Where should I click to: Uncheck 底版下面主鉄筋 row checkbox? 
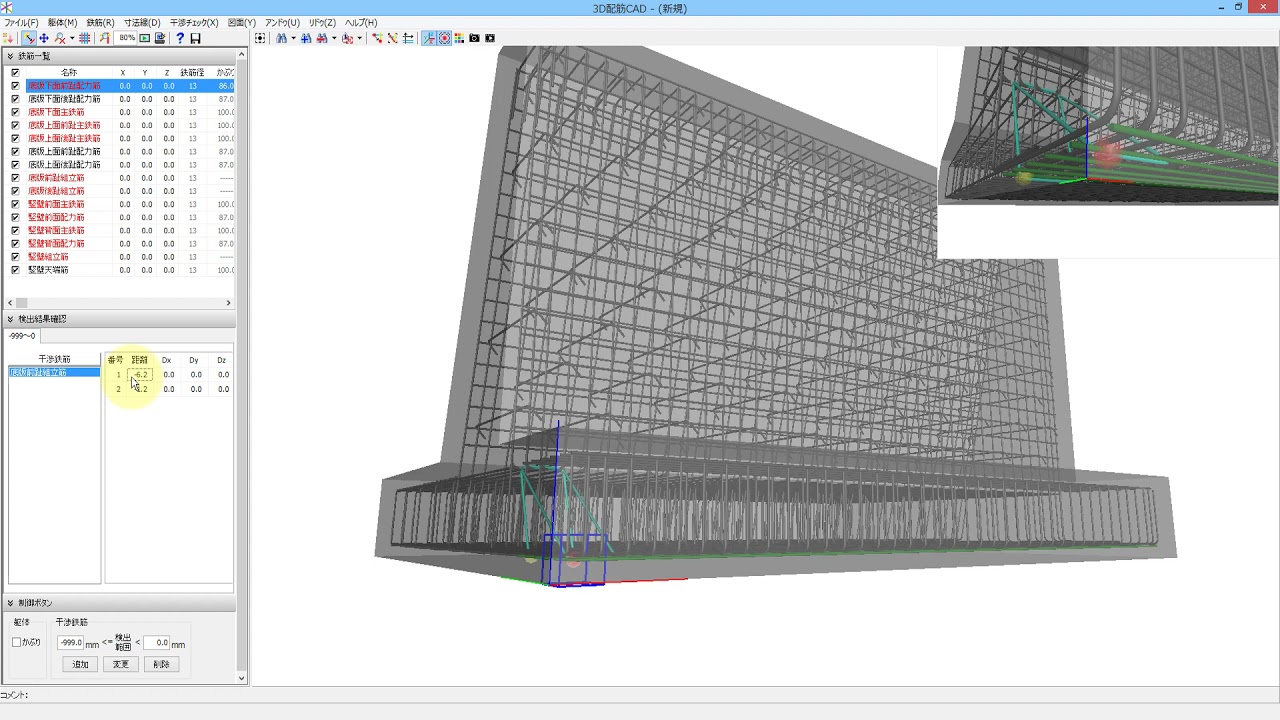tap(15, 112)
